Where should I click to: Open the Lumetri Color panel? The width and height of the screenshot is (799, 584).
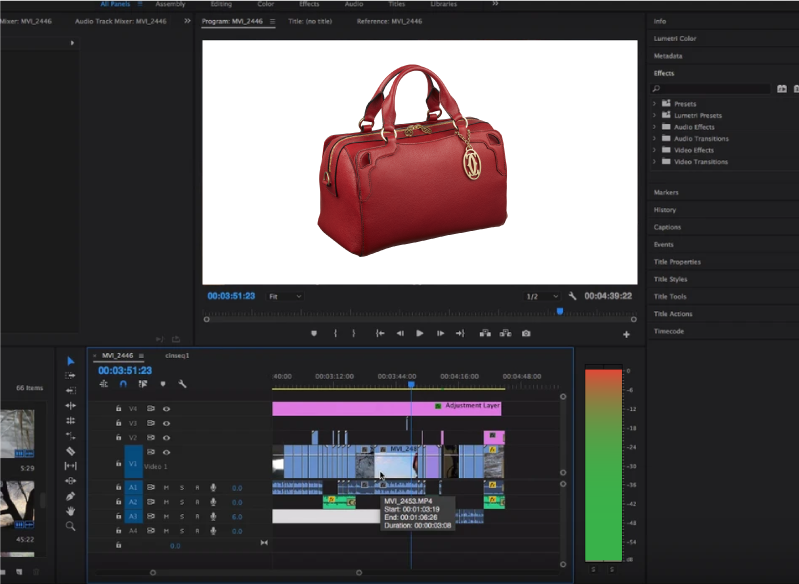tap(675, 39)
